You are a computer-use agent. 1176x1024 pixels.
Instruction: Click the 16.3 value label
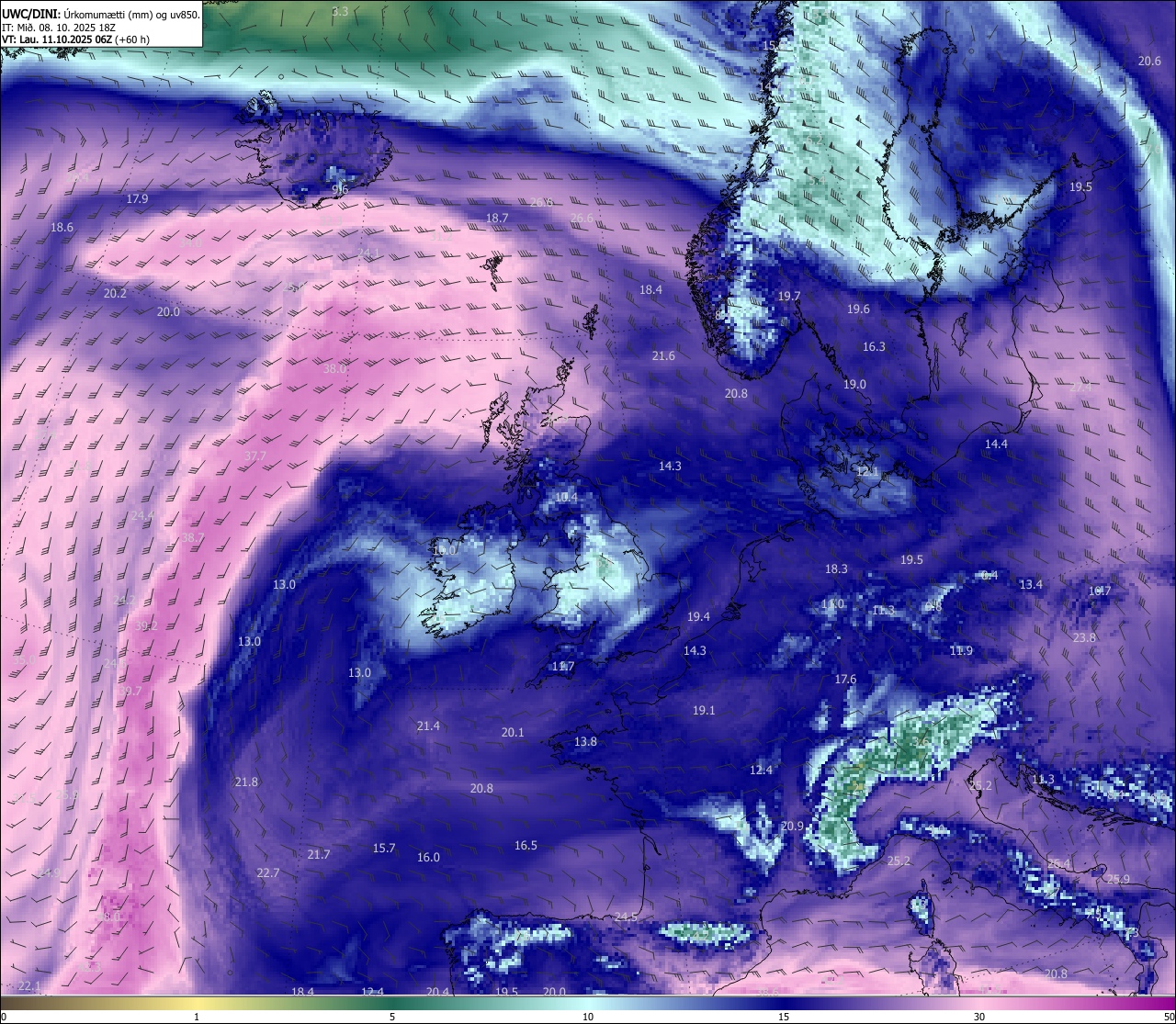(874, 346)
